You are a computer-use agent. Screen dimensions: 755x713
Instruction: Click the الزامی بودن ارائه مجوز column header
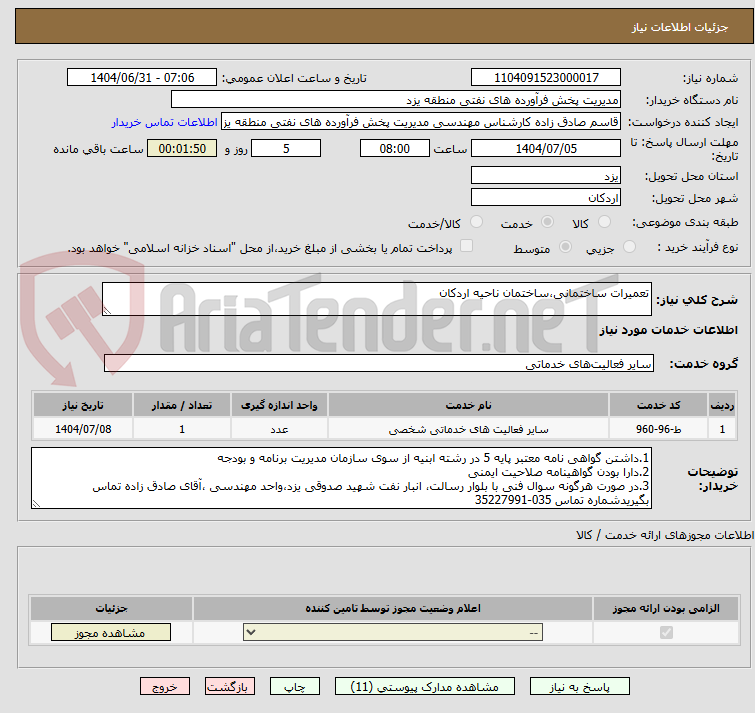click(666, 609)
